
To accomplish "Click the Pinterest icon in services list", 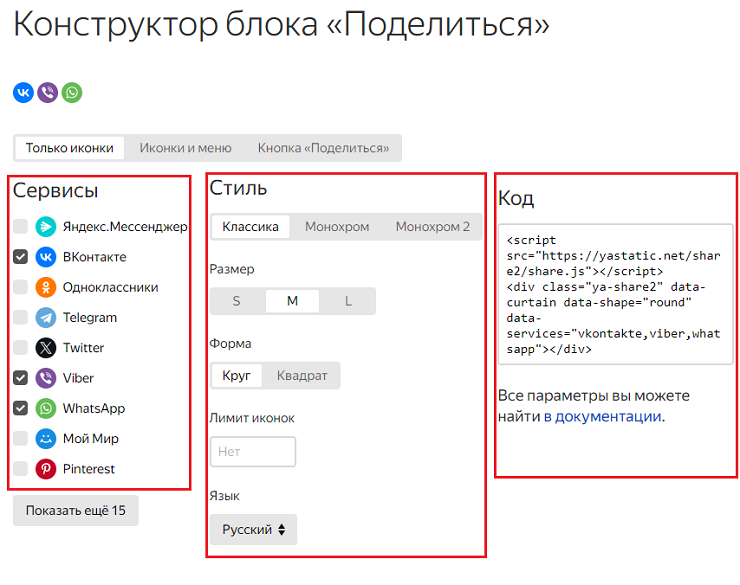I will pos(46,469).
